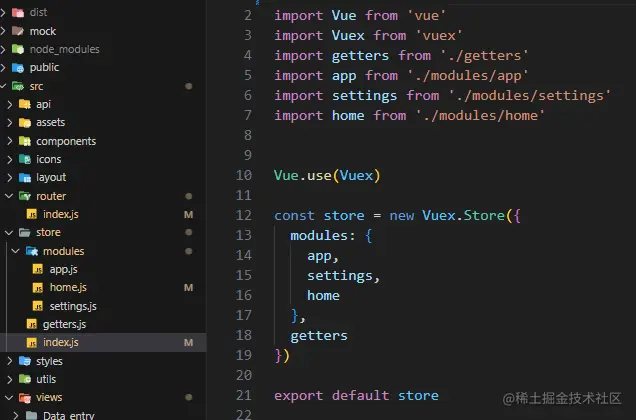This screenshot has height=420, width=636.
Task: Click the icons folder icon
Action: 25,159
